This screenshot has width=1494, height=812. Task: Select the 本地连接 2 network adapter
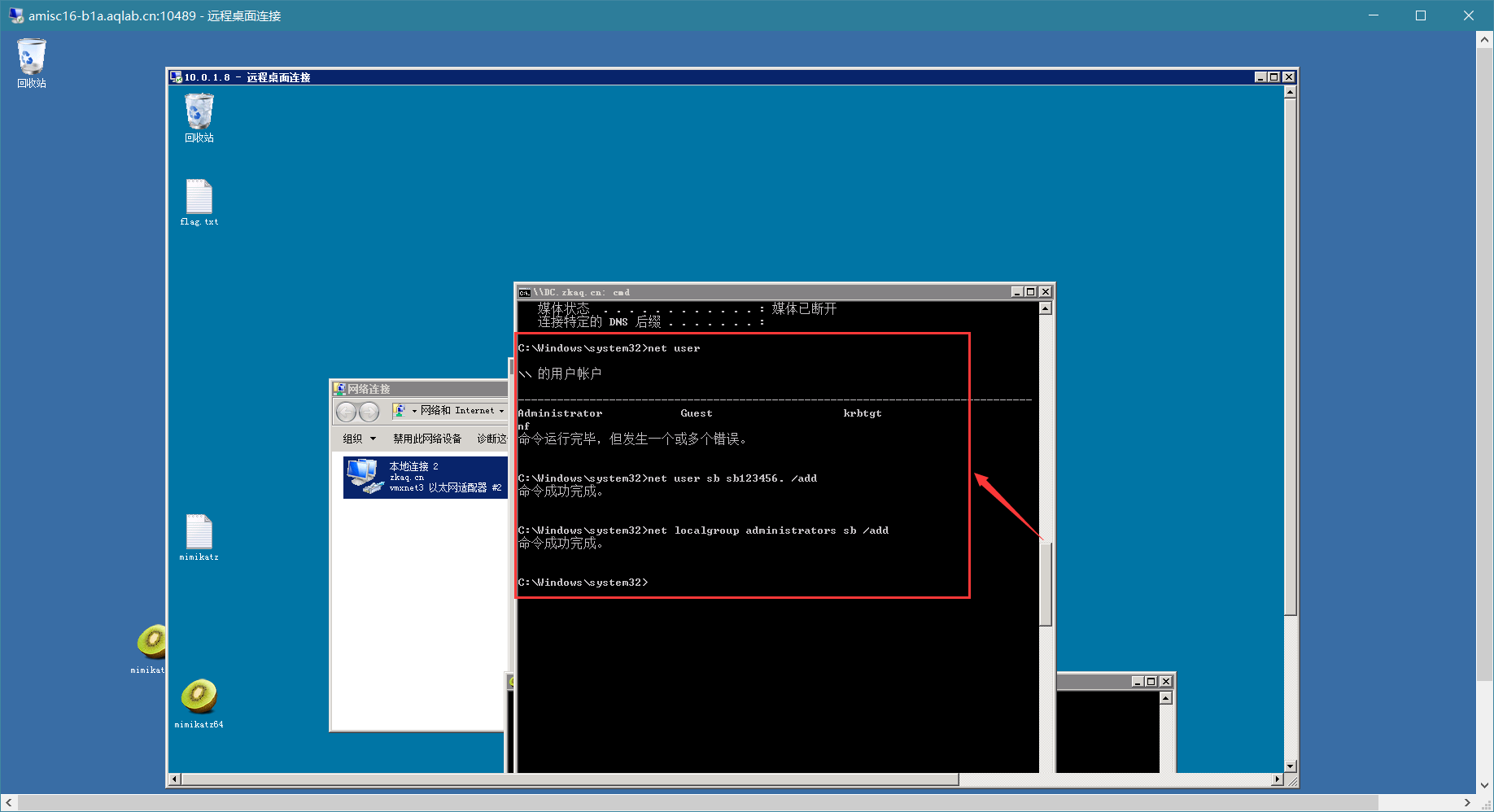point(426,478)
